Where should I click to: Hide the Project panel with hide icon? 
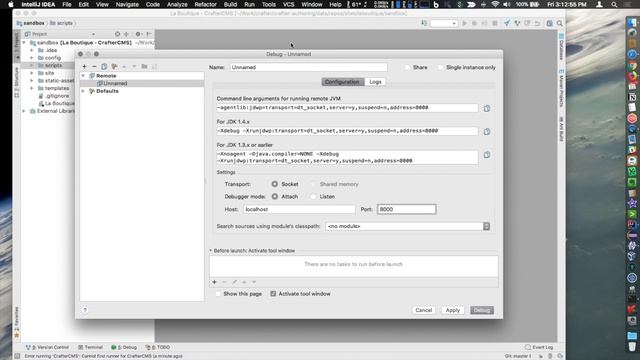coord(149,34)
